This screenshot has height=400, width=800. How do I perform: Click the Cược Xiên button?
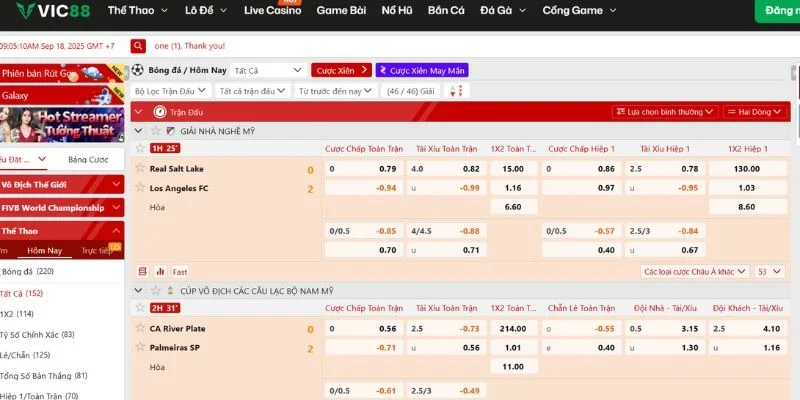click(x=341, y=71)
